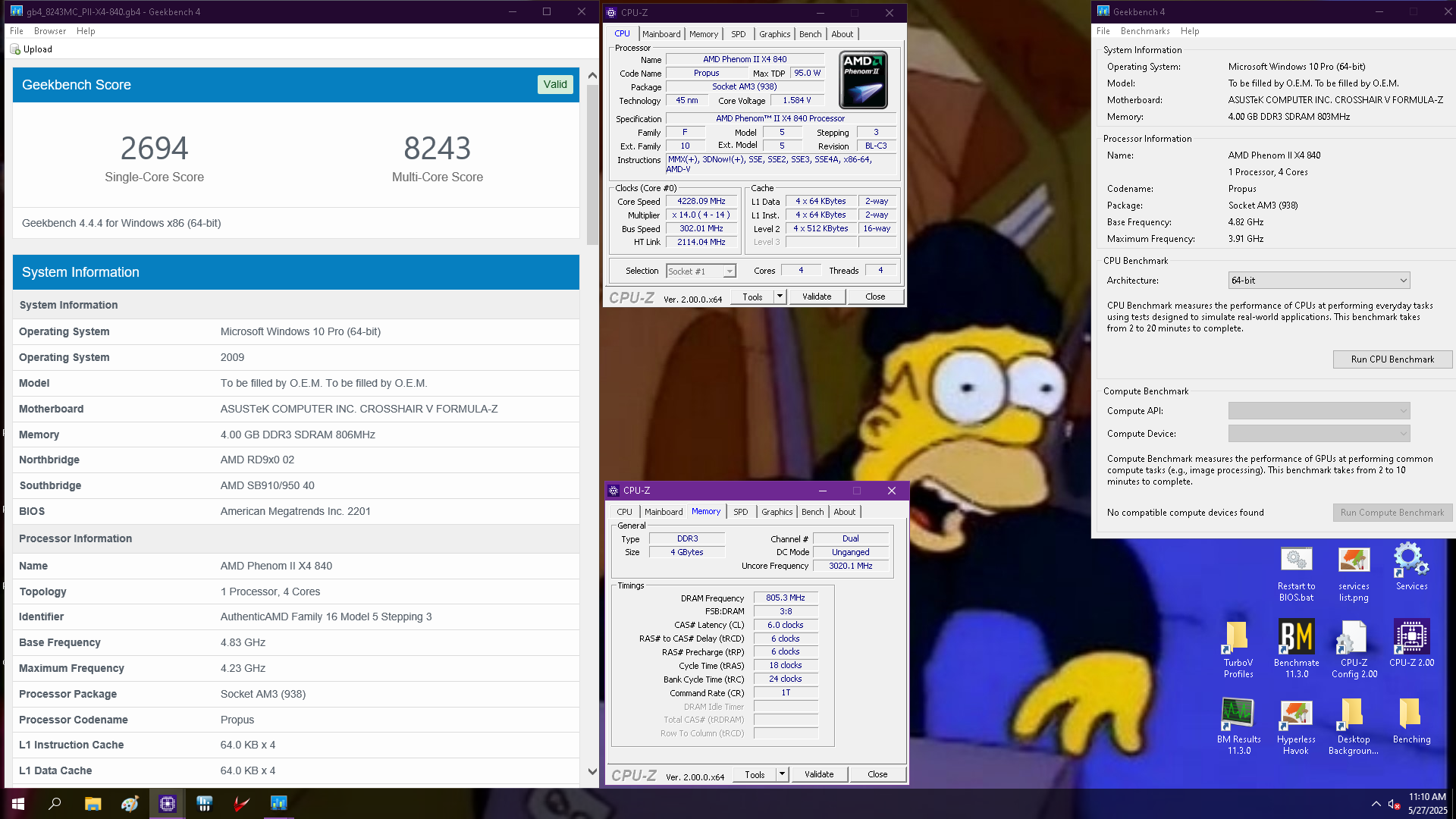Viewport: 1456px width, 819px height.
Task: Open Hyperless Havok desktop icon
Action: click(1296, 726)
